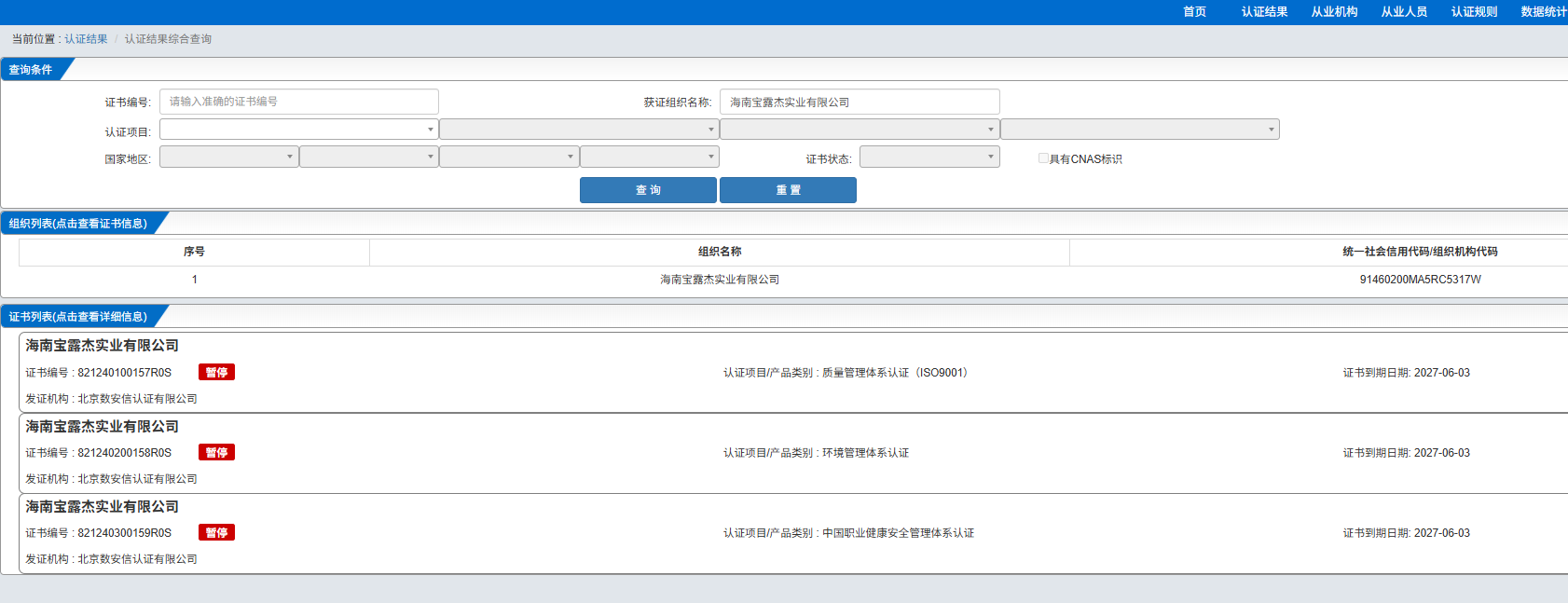Open the 认证规则 menu item
The width and height of the screenshot is (1568, 603).
tap(1474, 12)
